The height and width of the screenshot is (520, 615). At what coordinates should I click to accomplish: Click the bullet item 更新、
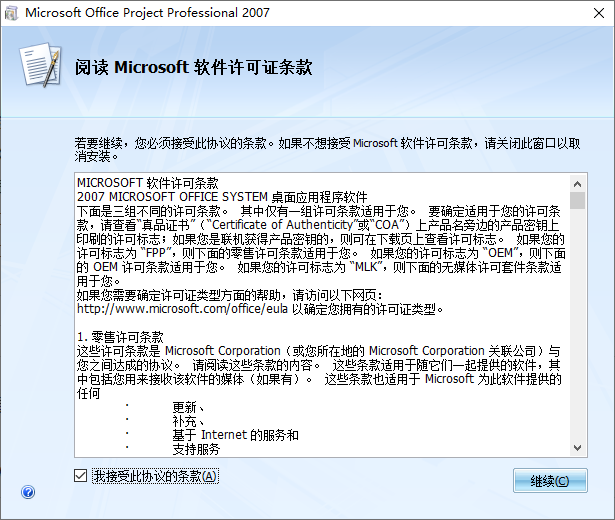pos(188,407)
